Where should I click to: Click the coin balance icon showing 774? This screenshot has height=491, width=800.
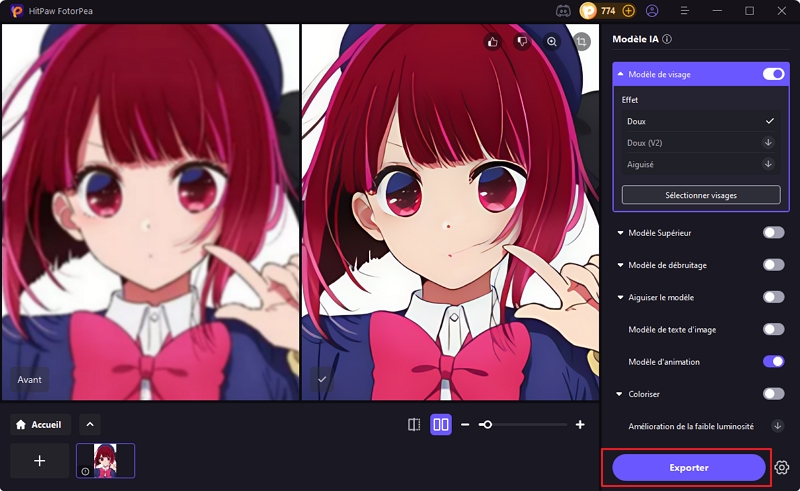click(588, 11)
